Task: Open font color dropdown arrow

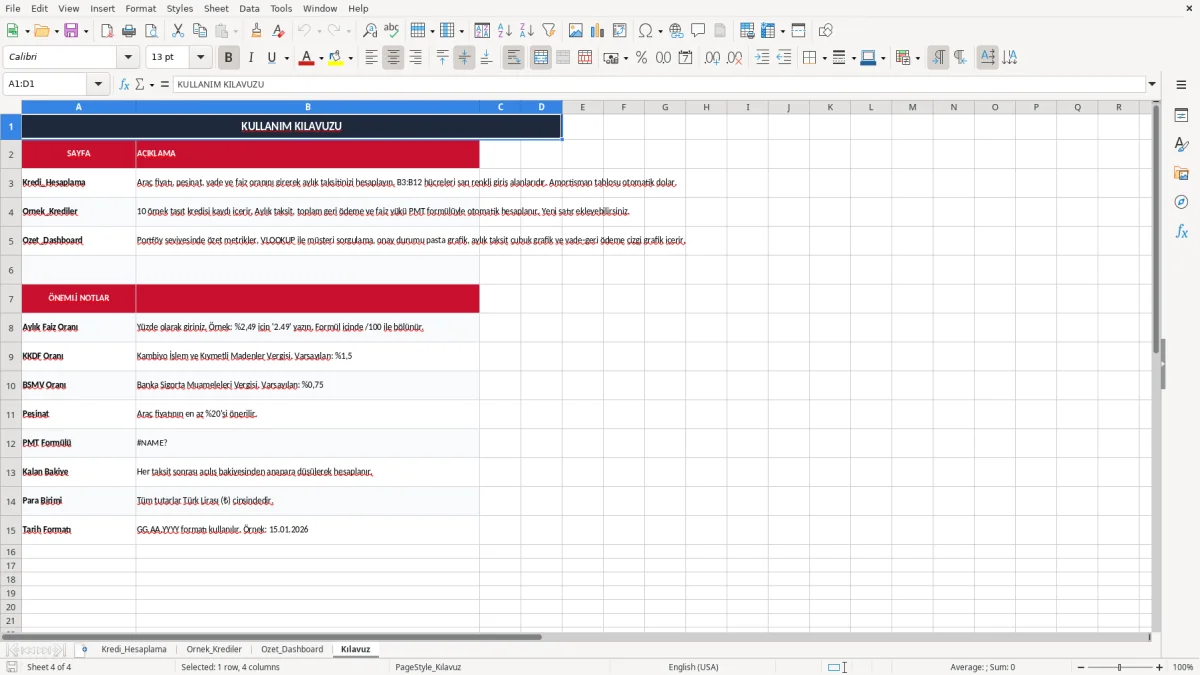Action: pyautogui.click(x=320, y=58)
